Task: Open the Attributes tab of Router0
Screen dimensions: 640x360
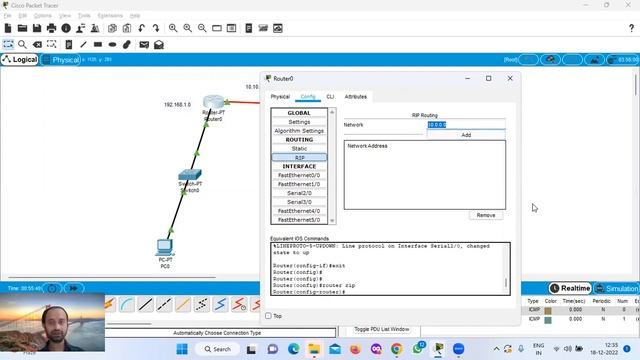Action: tap(356, 97)
